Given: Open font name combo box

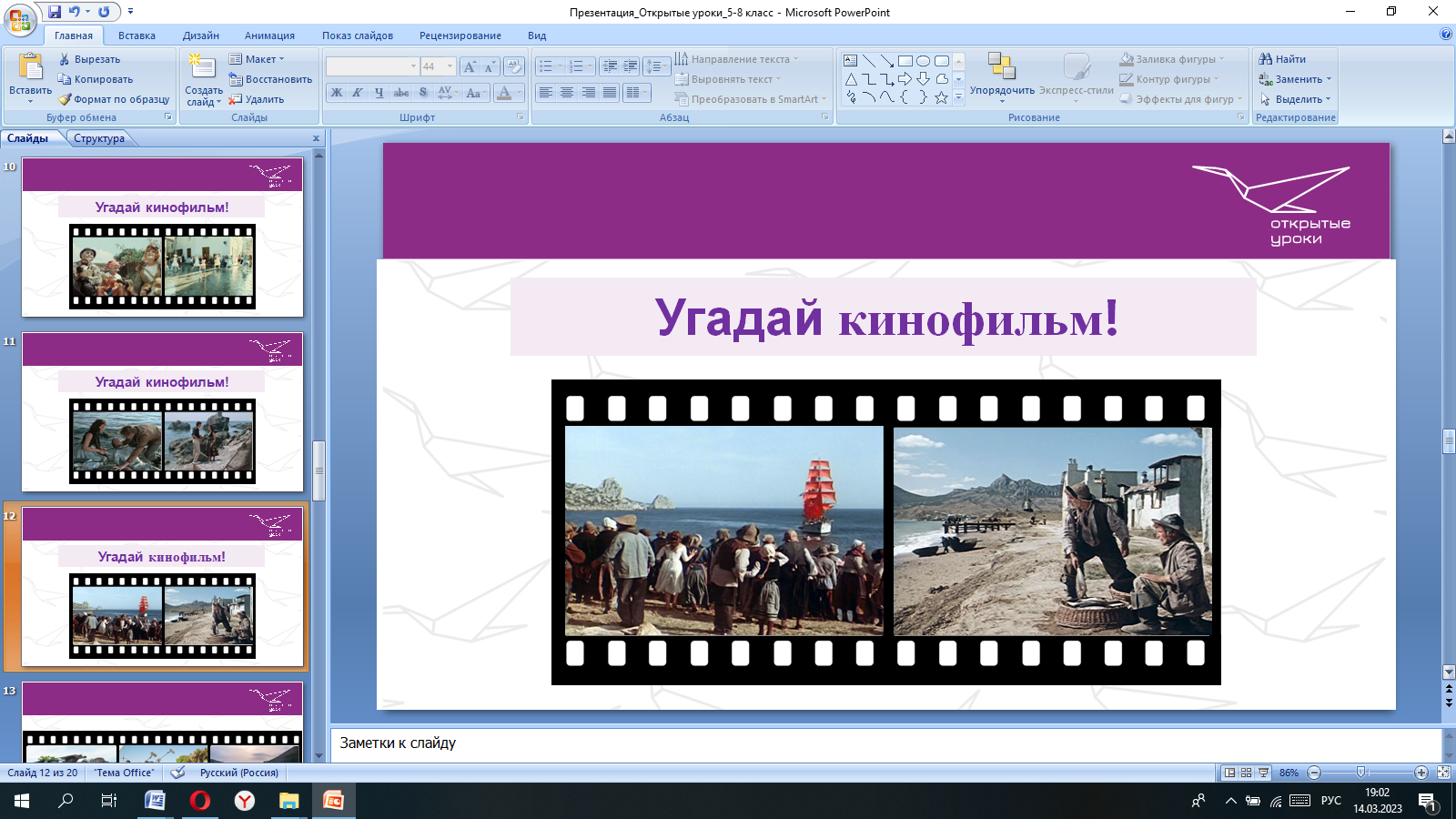Looking at the screenshot, I should 372,66.
